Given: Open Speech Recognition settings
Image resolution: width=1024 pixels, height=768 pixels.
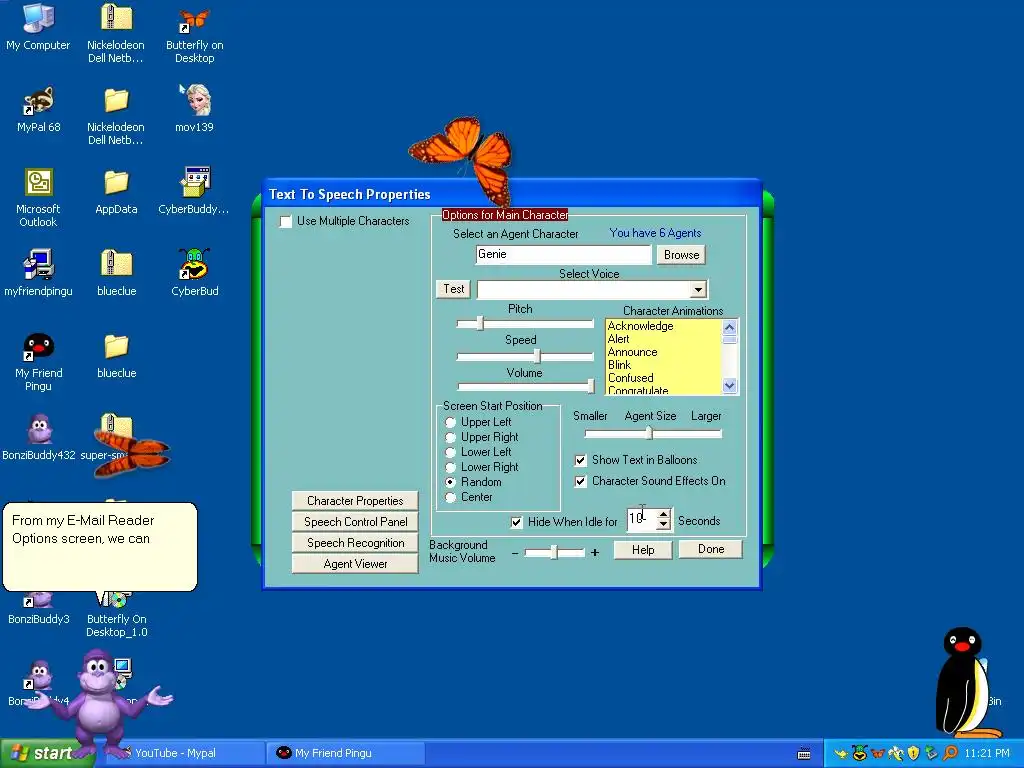Looking at the screenshot, I should [x=355, y=543].
